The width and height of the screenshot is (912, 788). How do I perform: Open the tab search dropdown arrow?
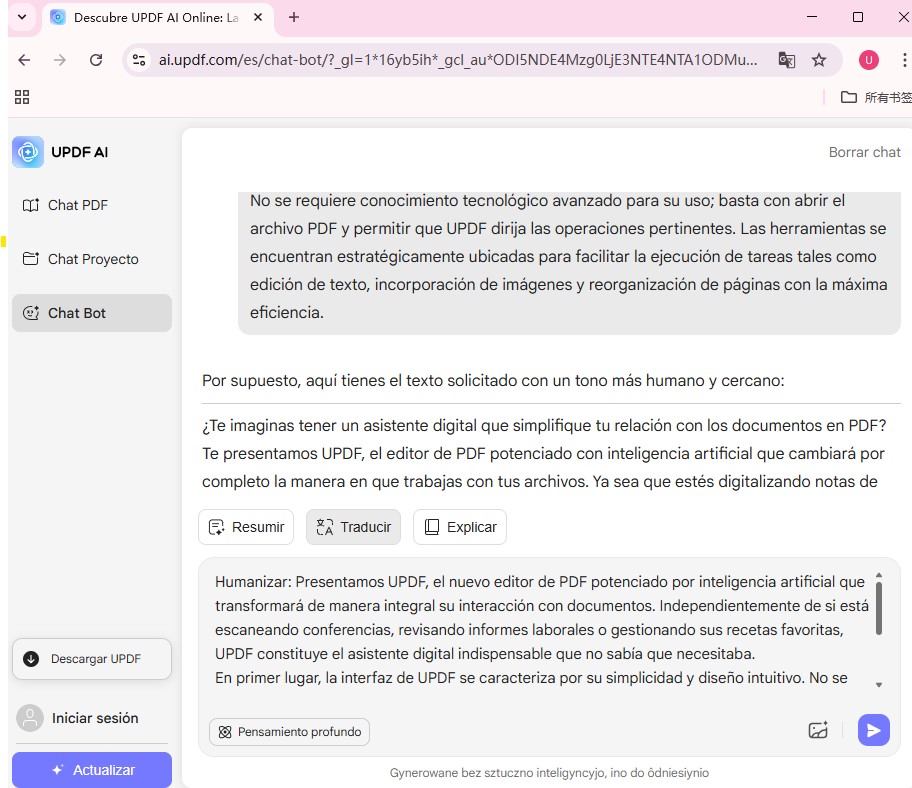point(22,17)
